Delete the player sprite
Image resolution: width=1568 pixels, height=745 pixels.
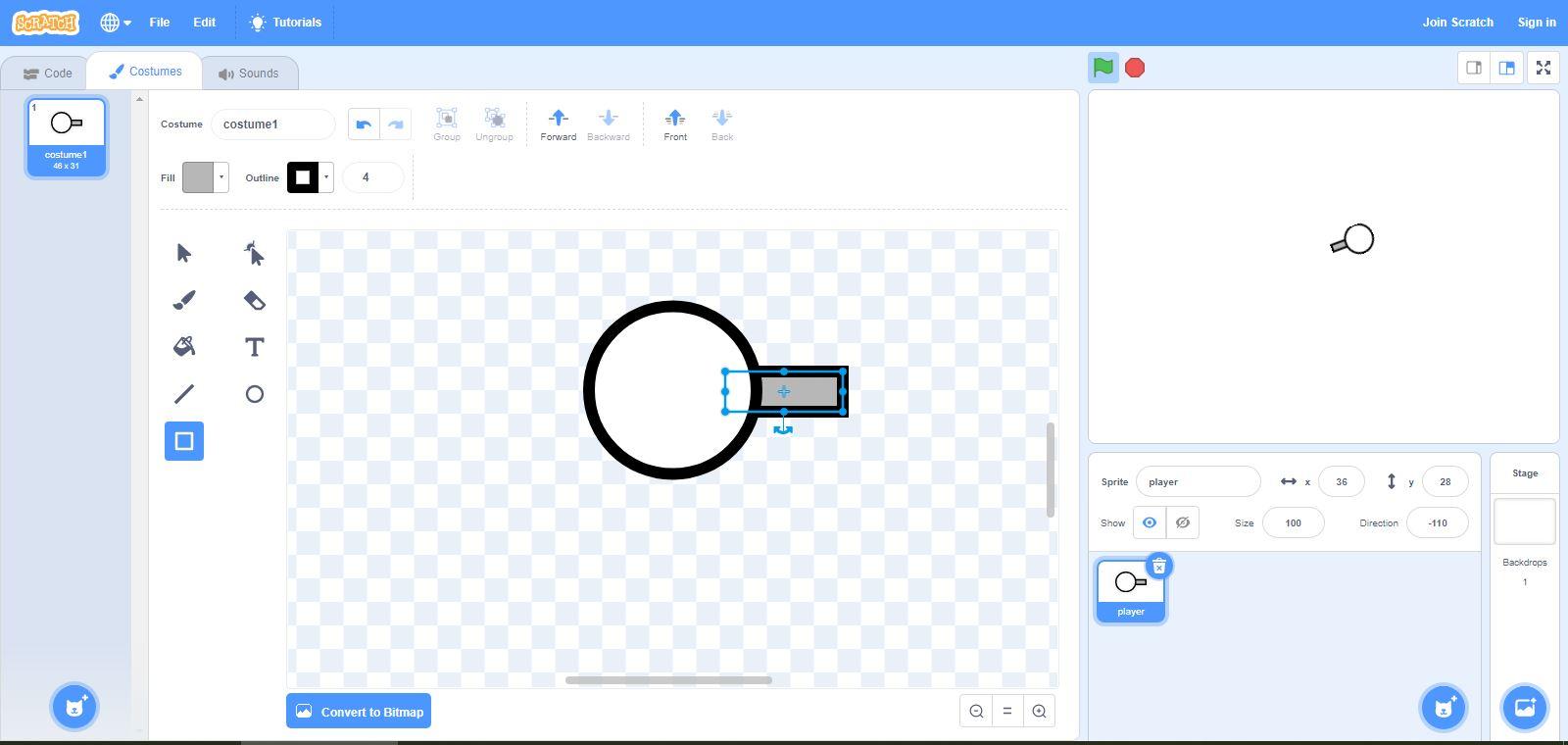pos(1159,567)
